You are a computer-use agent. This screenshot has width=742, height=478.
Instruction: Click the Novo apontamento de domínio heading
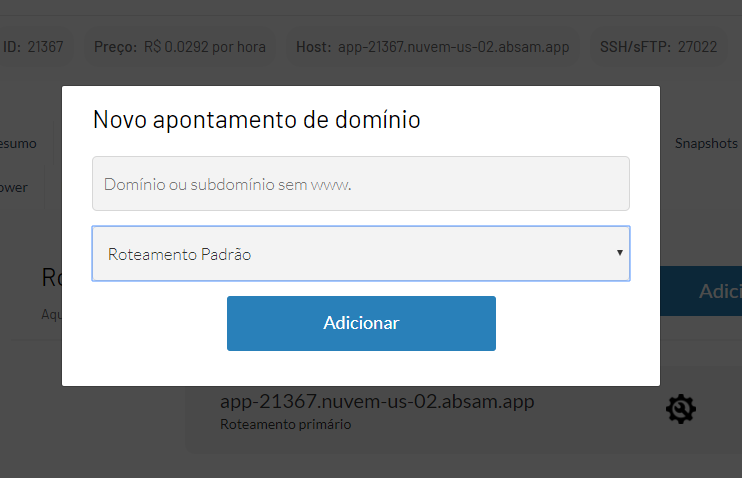coord(256,120)
